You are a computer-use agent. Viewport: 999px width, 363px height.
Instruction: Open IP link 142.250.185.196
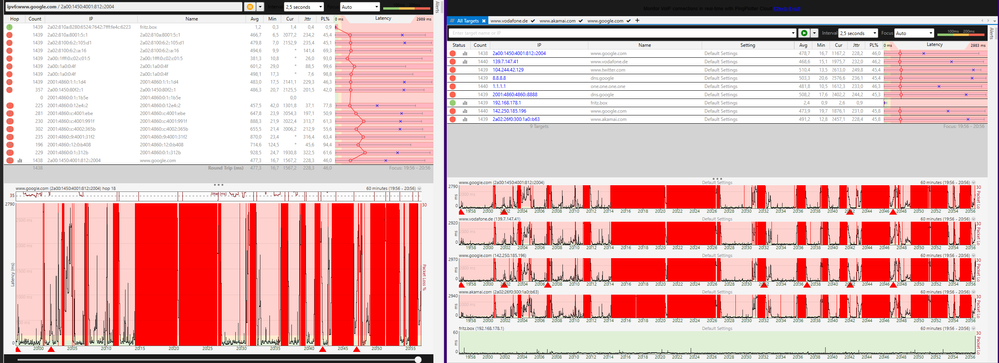(509, 110)
